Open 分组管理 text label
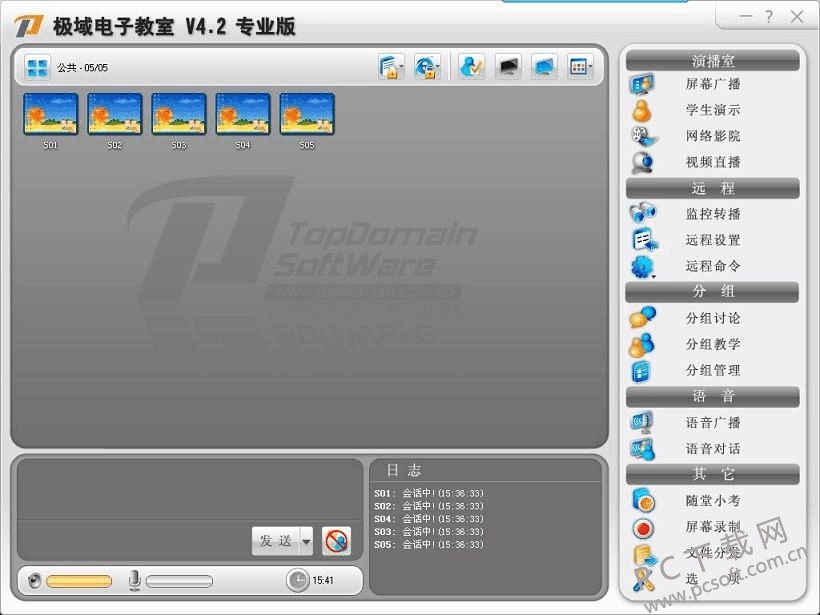 click(x=713, y=370)
